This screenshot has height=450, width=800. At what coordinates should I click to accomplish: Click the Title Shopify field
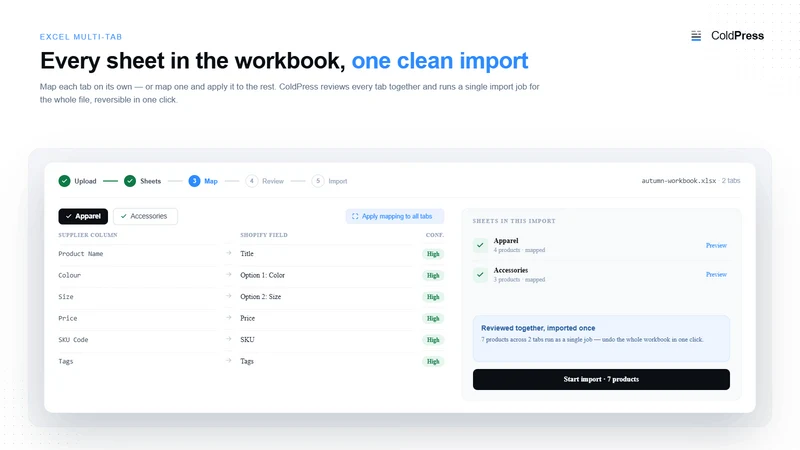[x=247, y=254]
